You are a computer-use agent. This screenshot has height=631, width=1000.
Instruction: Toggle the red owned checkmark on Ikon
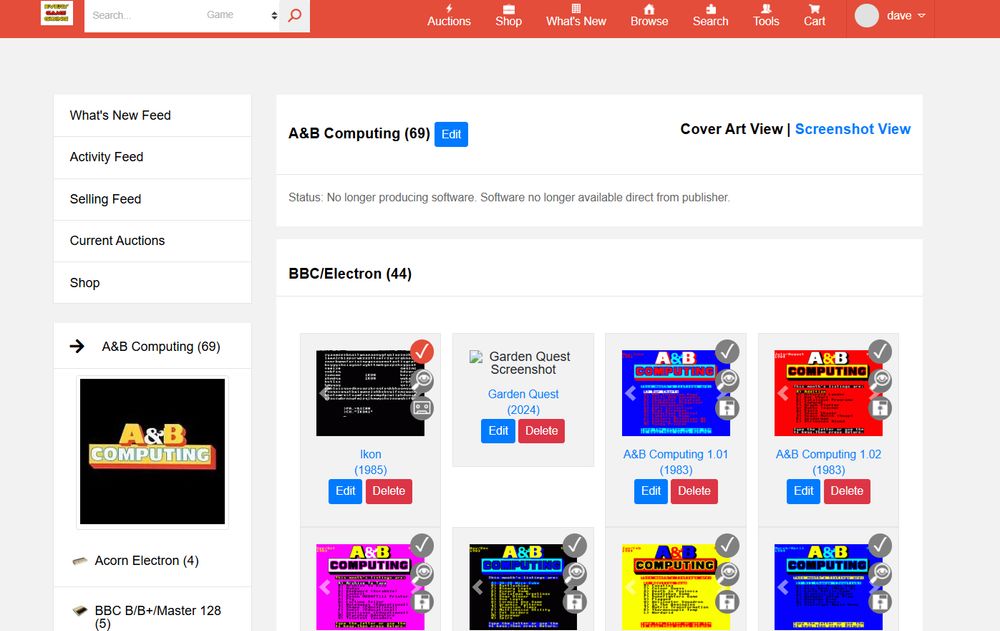coord(422,352)
